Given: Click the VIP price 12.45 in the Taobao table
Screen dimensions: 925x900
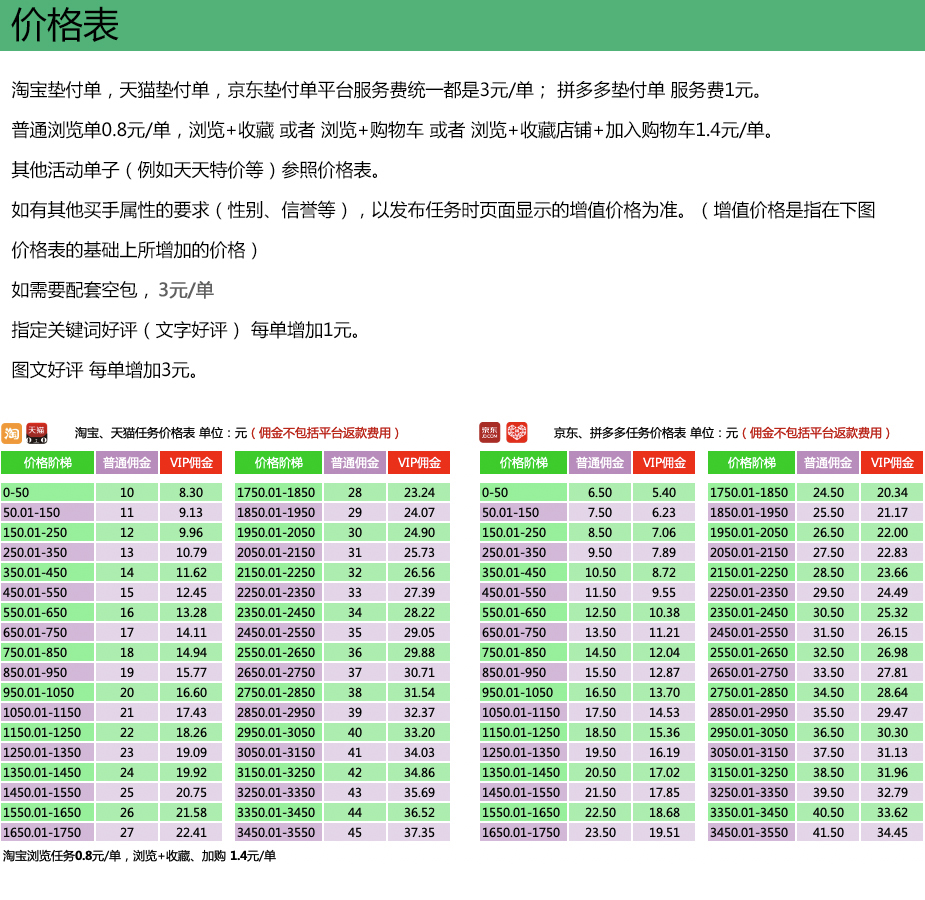Looking at the screenshot, I should click(x=191, y=593).
